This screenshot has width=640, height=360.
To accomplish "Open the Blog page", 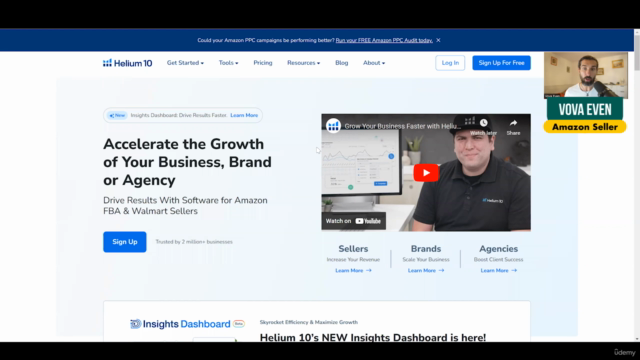I will 342,63.
